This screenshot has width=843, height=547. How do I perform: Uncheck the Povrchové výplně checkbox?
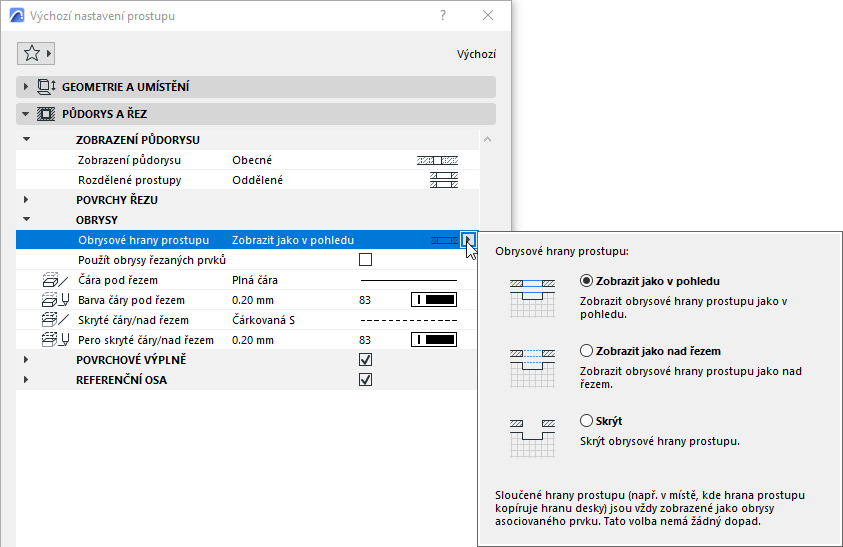tap(366, 360)
